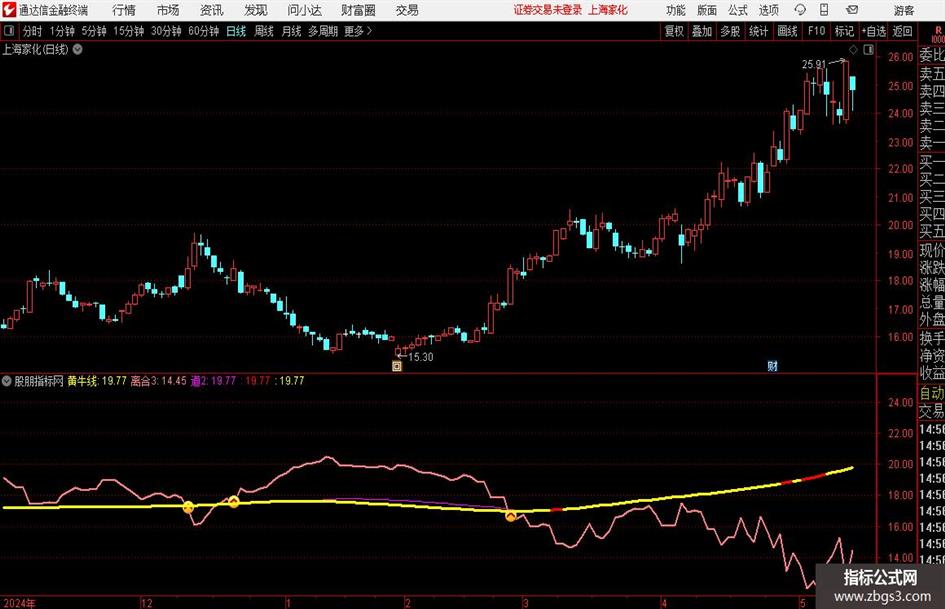Switch to the 5分钟 period tab
Screen dimensions: 945x609
pyautogui.click(x=94, y=31)
